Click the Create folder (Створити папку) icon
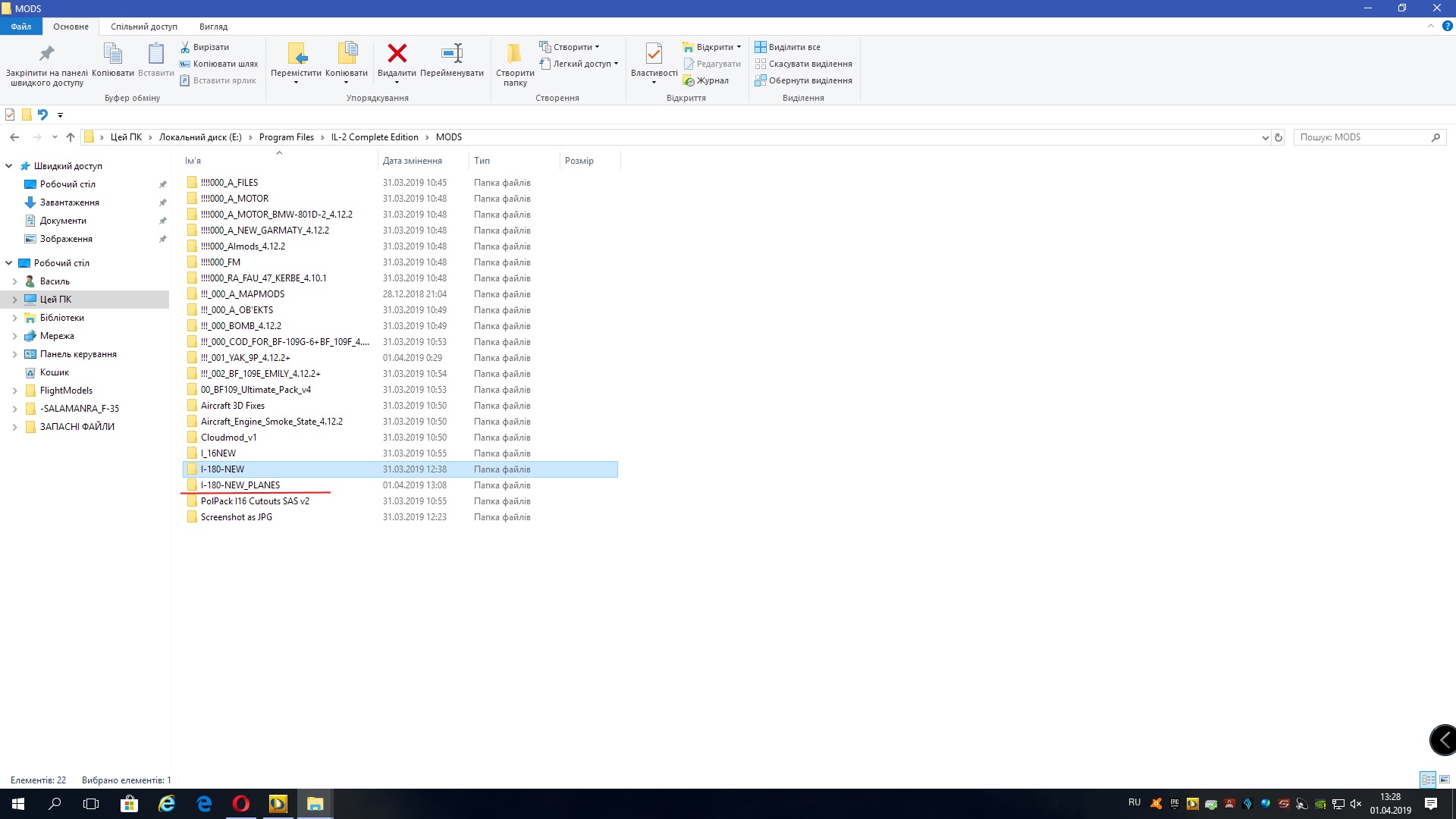Screen dimensions: 1456x819 514,54
